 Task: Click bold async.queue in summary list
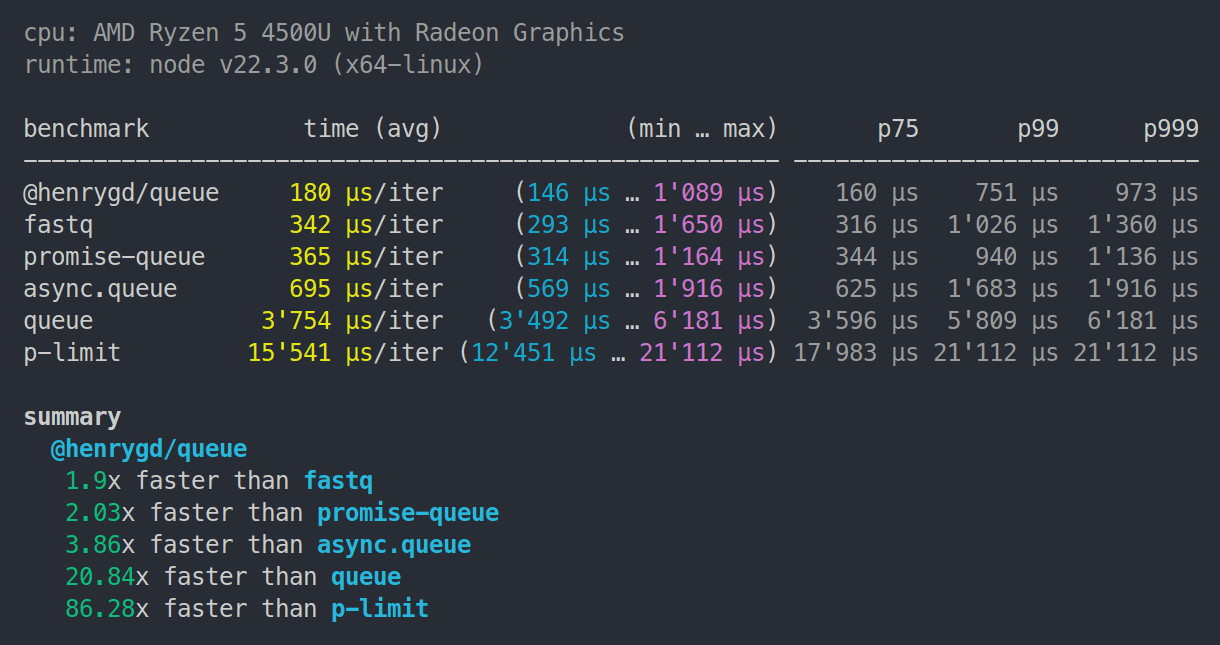(x=394, y=545)
